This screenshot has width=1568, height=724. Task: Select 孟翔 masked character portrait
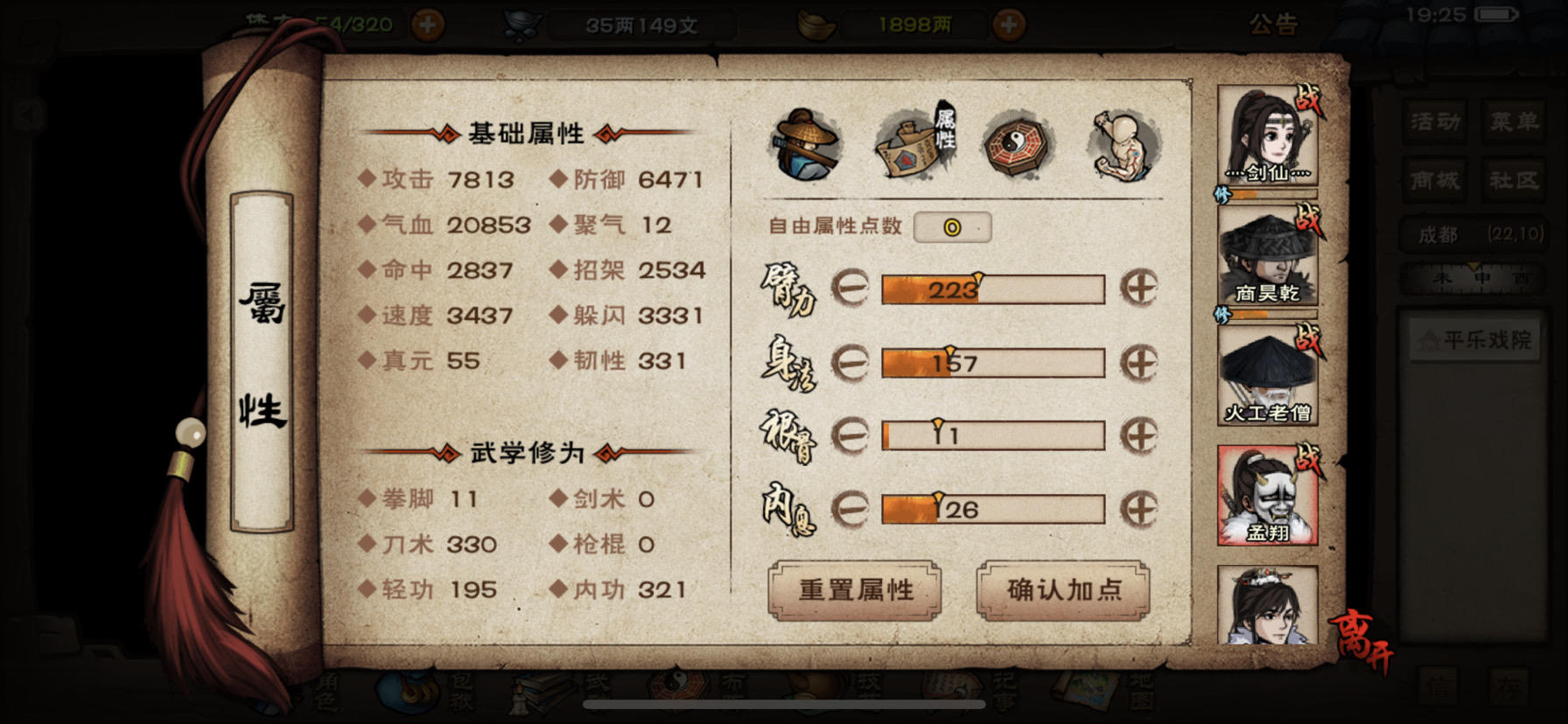coord(1268,496)
